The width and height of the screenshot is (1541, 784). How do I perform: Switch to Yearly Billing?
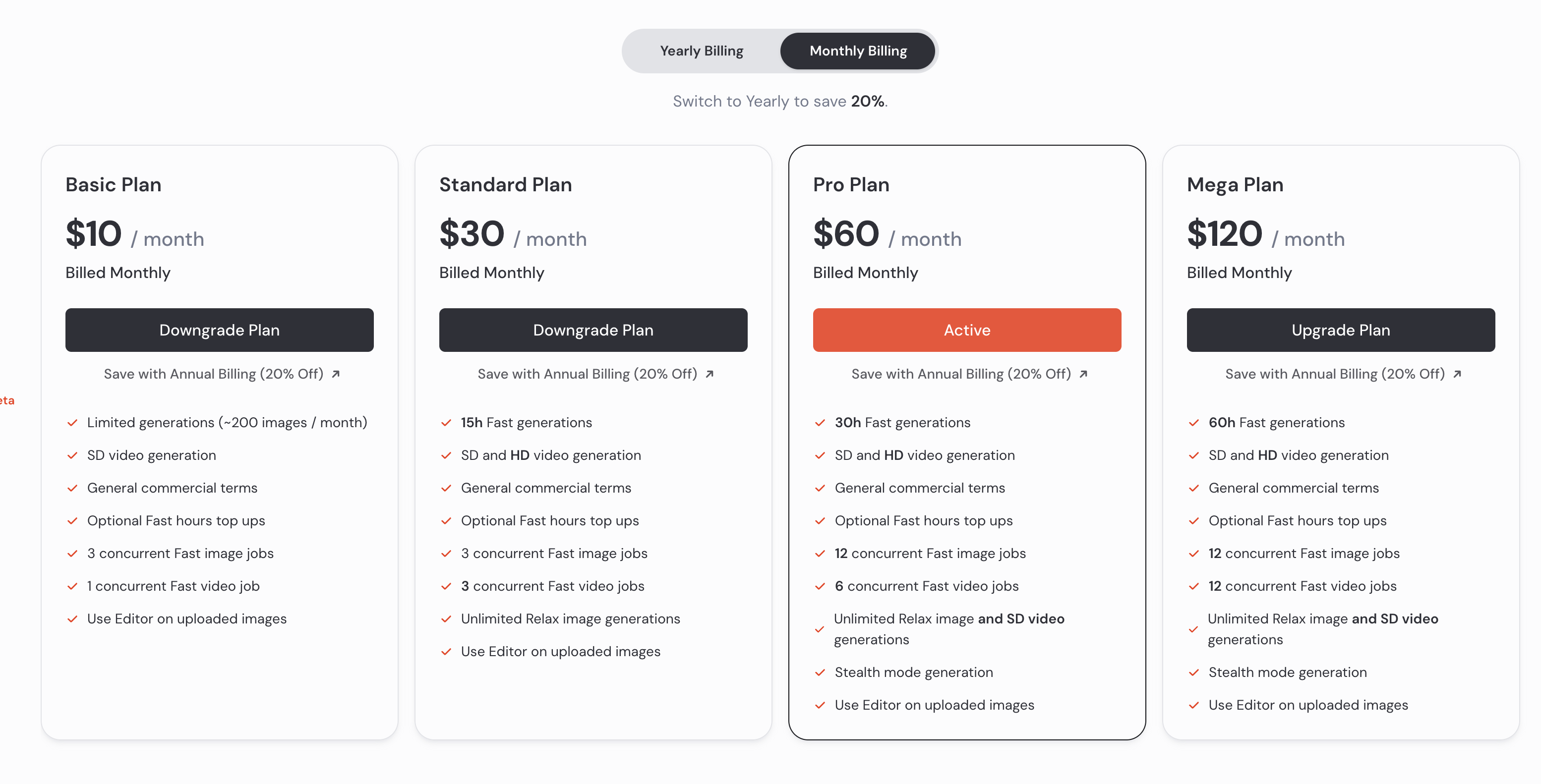[x=701, y=51]
